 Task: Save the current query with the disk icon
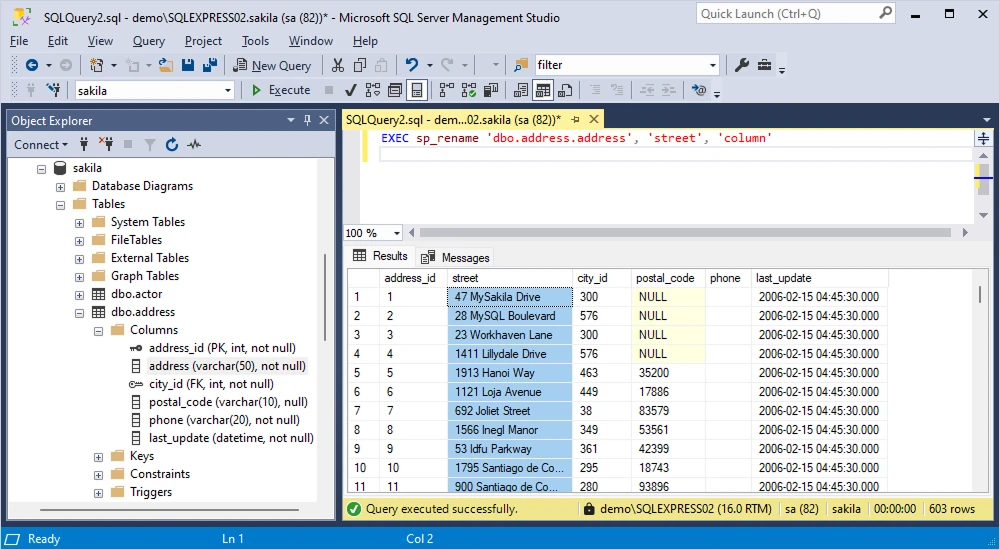(x=188, y=65)
